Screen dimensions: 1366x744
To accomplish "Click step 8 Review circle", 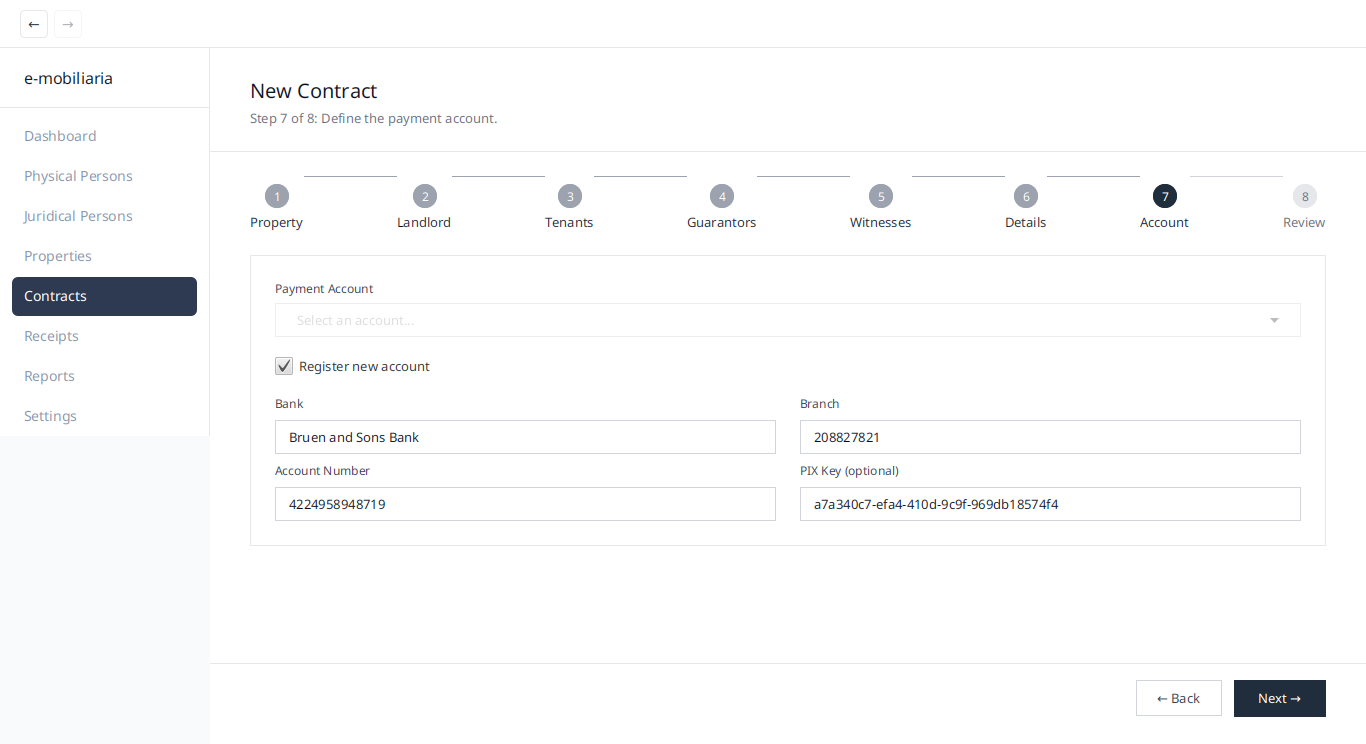I will (1305, 196).
